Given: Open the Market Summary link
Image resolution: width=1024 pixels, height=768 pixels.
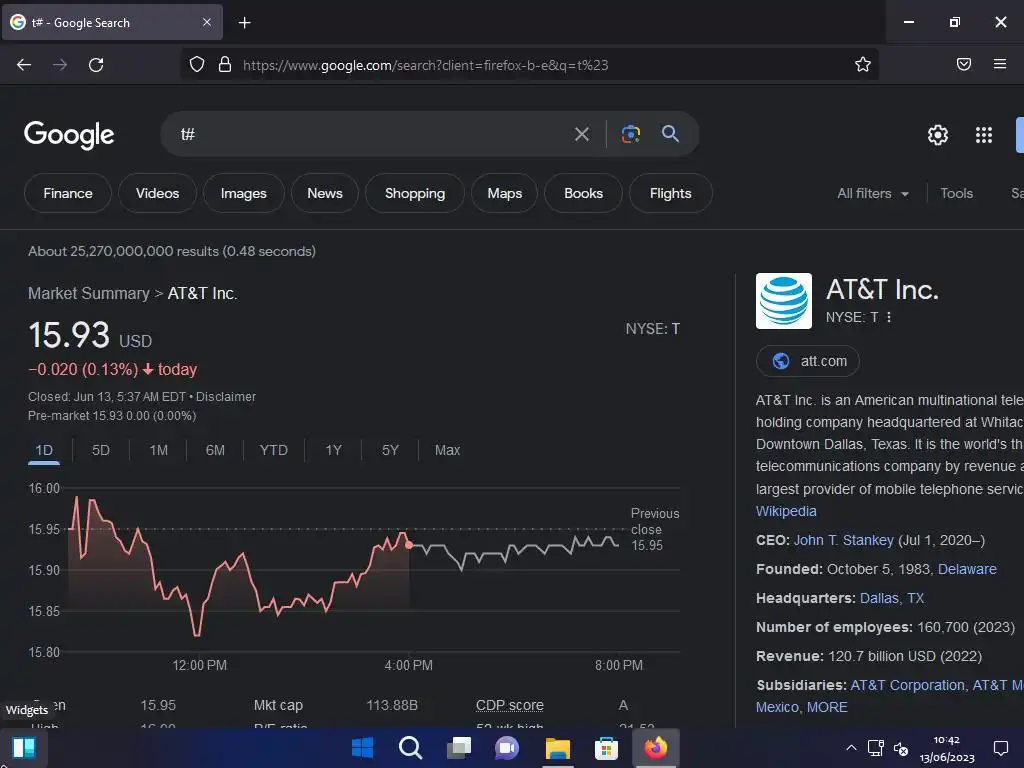Looking at the screenshot, I should click(x=89, y=294).
